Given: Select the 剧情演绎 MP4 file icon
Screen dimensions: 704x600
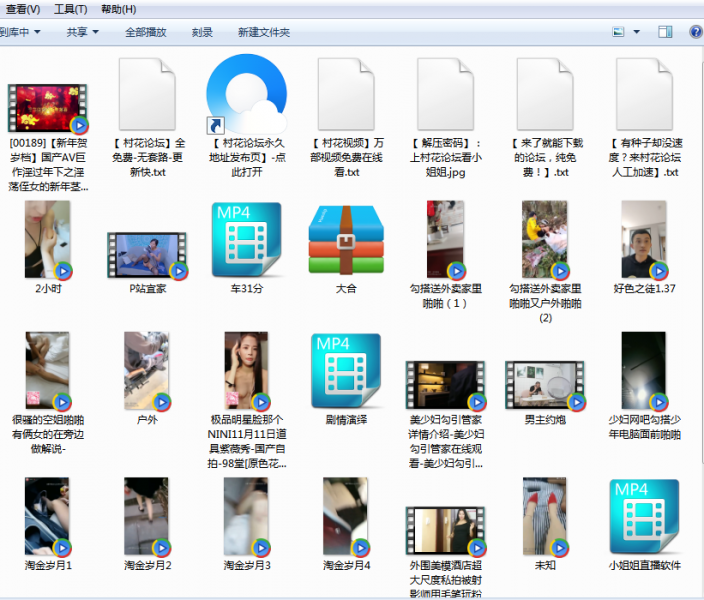Looking at the screenshot, I should (346, 370).
